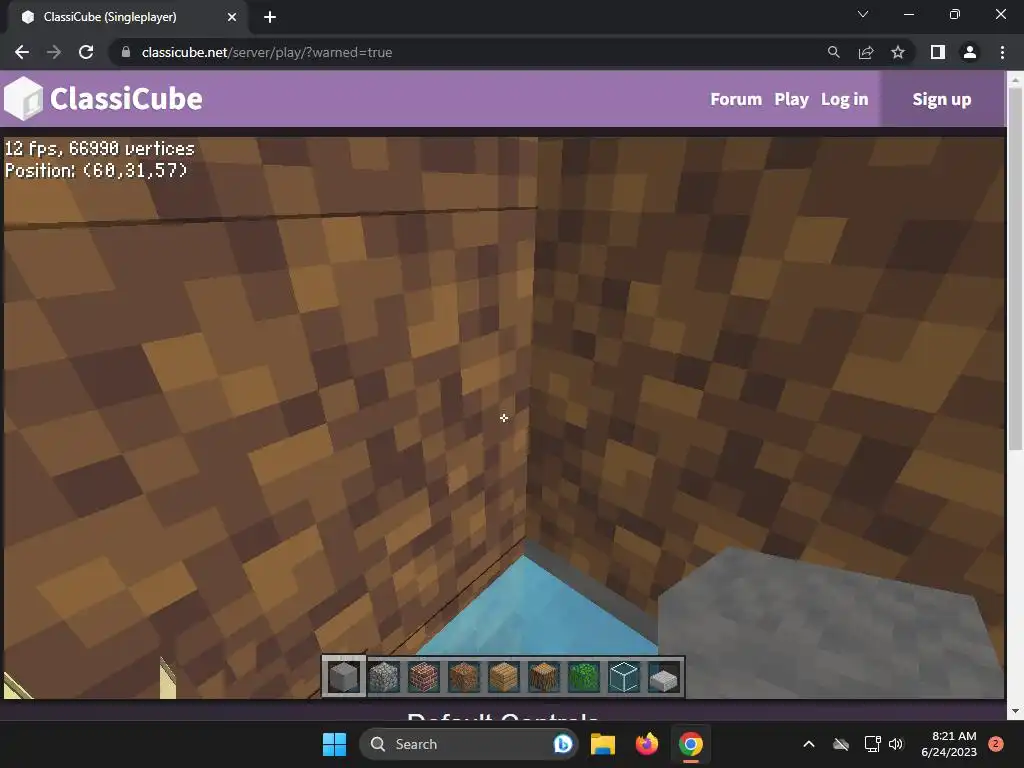Open Bing chat icon in search
1024x768 pixels.
pyautogui.click(x=562, y=744)
